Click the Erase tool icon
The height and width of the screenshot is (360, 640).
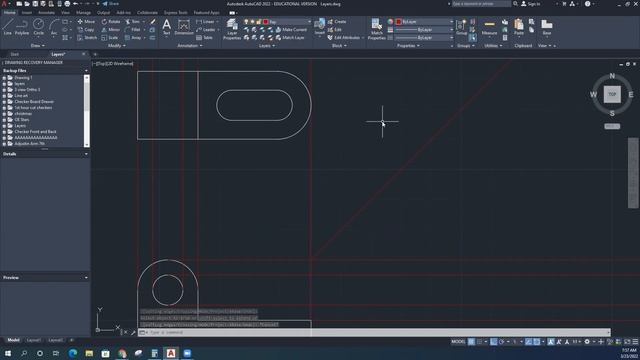153,22
